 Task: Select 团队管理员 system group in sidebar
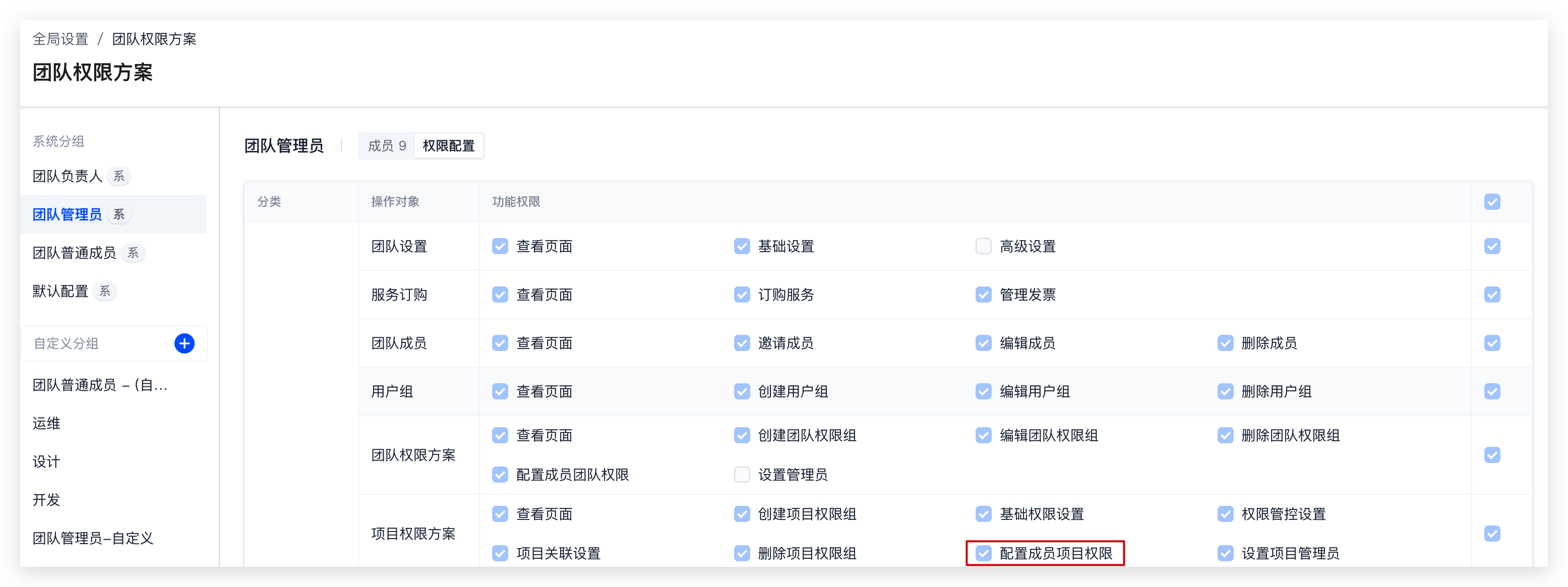tap(113, 214)
